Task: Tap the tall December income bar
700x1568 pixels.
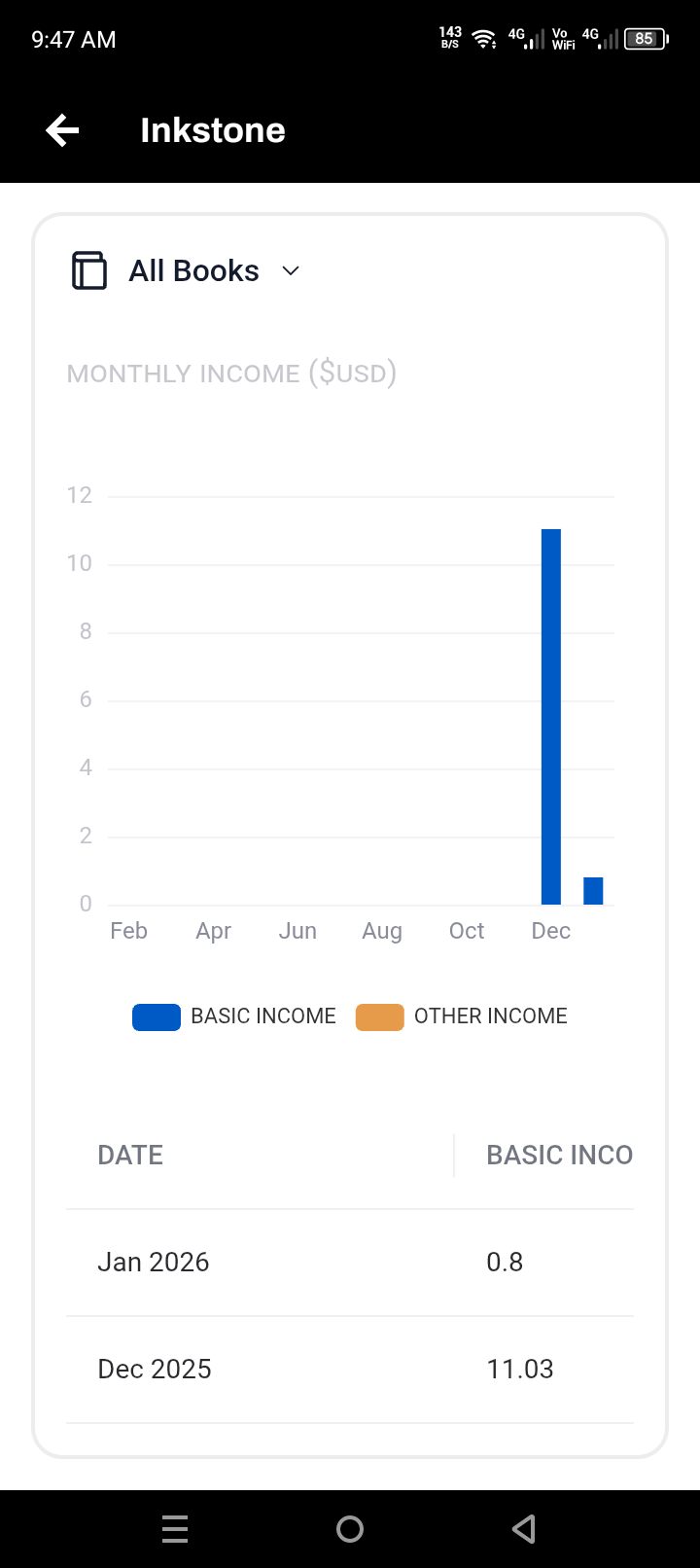Action: tap(551, 716)
